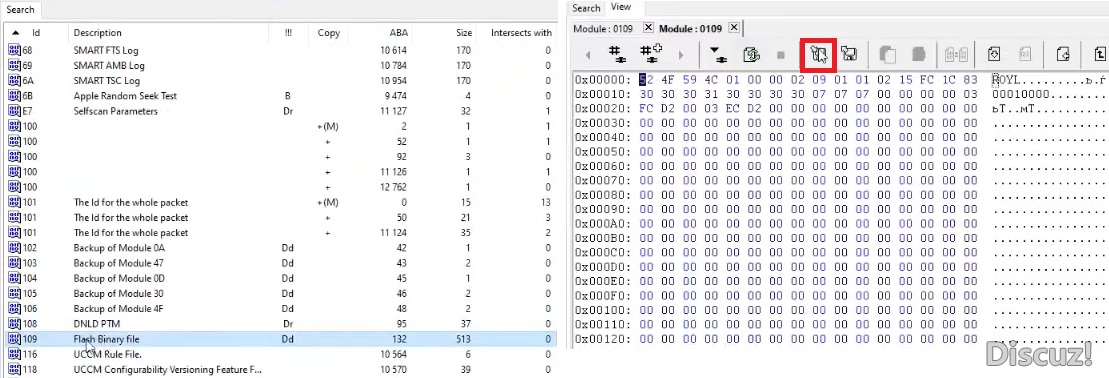This screenshot has width=1109, height=378.
Task: Click the hash icon with plus sign
Action: coord(651,55)
